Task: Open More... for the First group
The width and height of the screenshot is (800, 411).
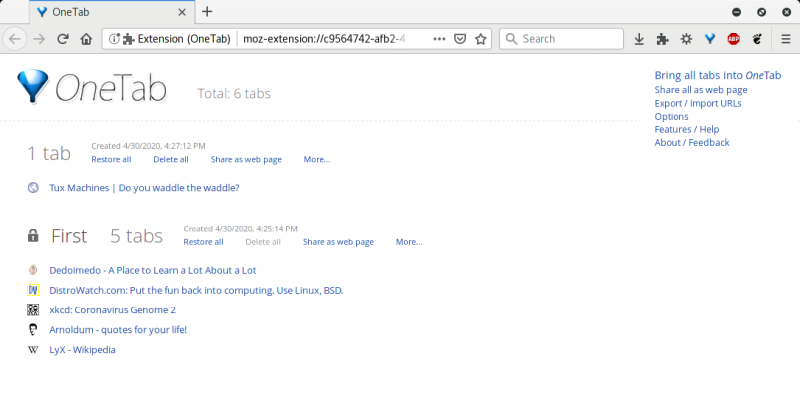Action: [409, 242]
